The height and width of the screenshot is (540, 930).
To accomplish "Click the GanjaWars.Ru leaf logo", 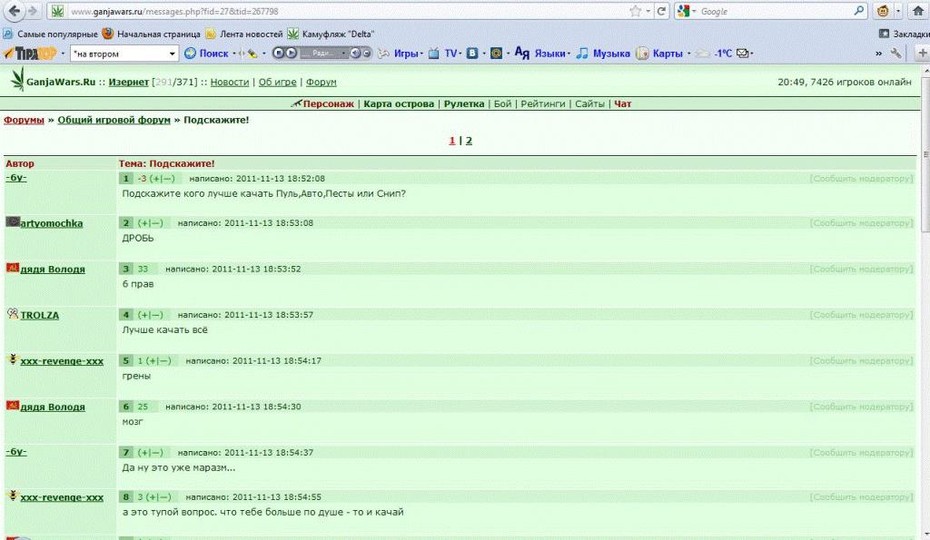I will tap(19, 79).
